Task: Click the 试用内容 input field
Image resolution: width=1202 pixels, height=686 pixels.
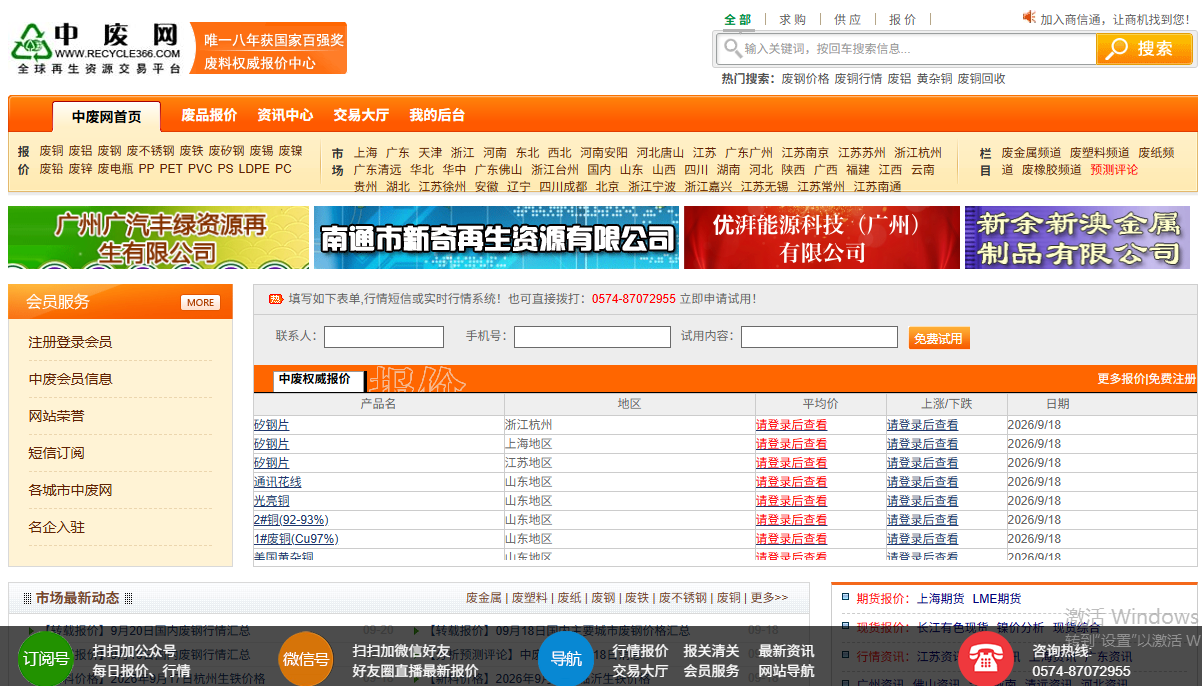Action: pos(819,337)
